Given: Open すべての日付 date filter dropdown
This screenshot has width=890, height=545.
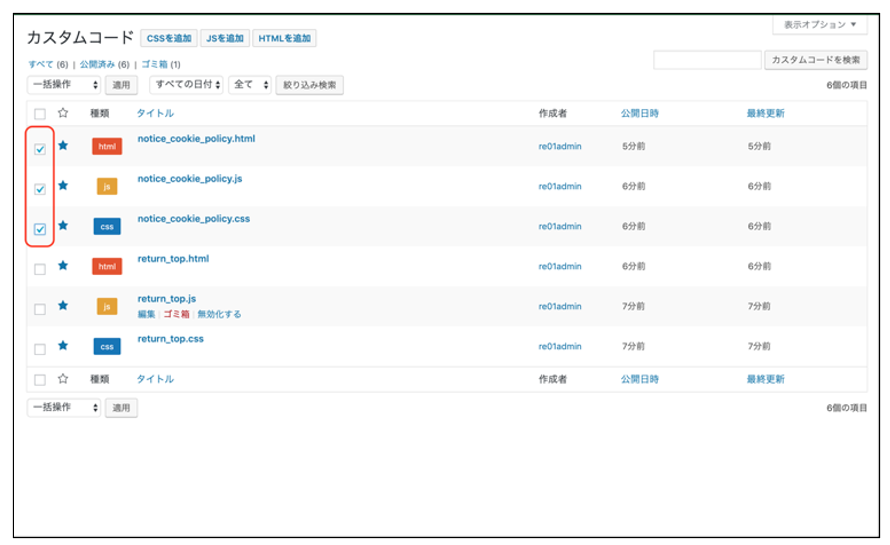Looking at the screenshot, I should coord(186,85).
